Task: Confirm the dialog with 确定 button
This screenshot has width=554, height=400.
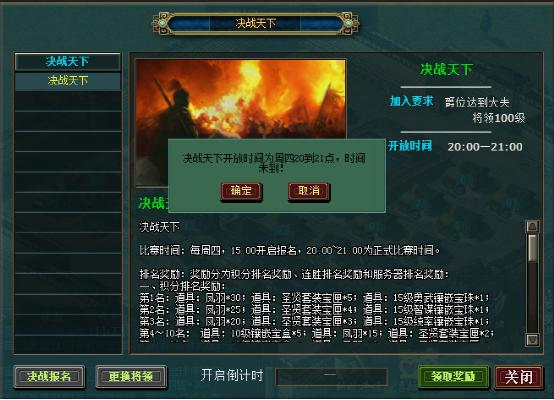Action: click(241, 192)
